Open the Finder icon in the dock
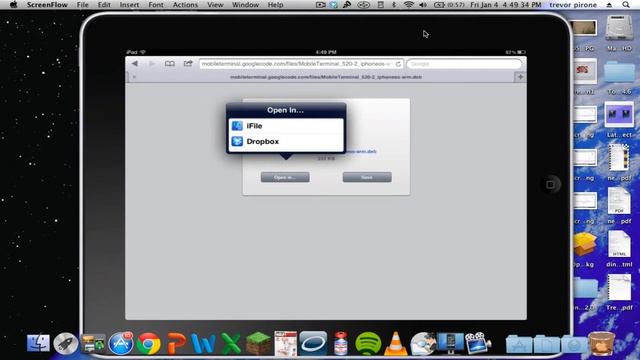Viewport: 640px width, 360px height. (38, 343)
